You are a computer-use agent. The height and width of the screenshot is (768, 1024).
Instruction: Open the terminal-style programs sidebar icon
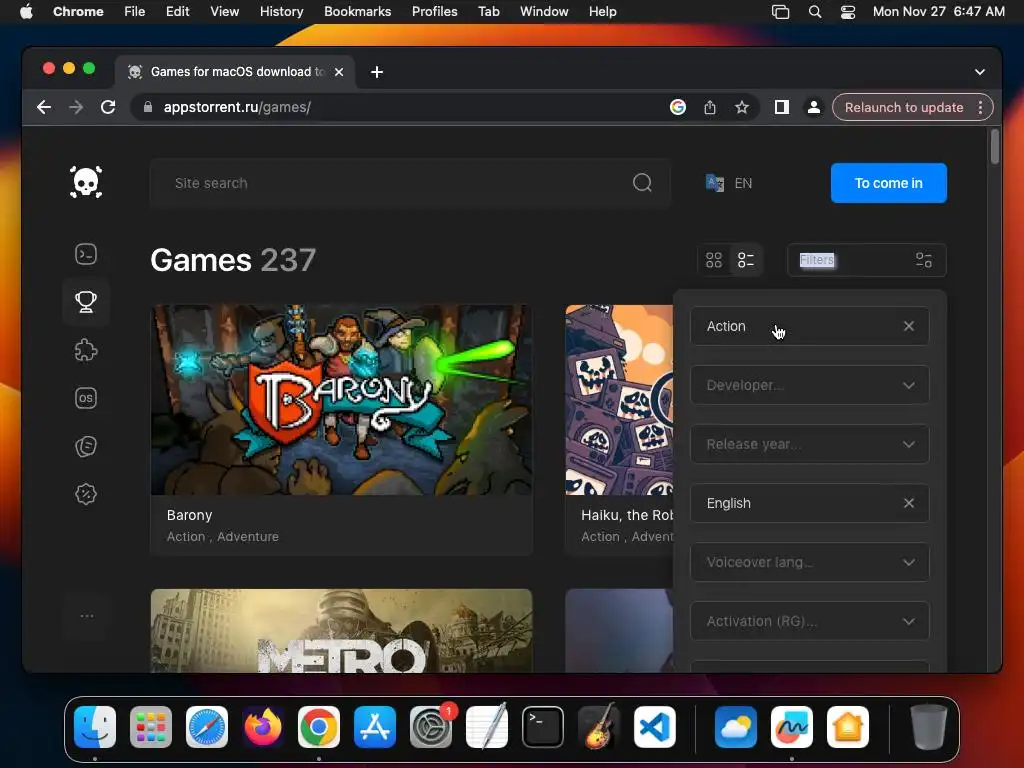point(86,254)
